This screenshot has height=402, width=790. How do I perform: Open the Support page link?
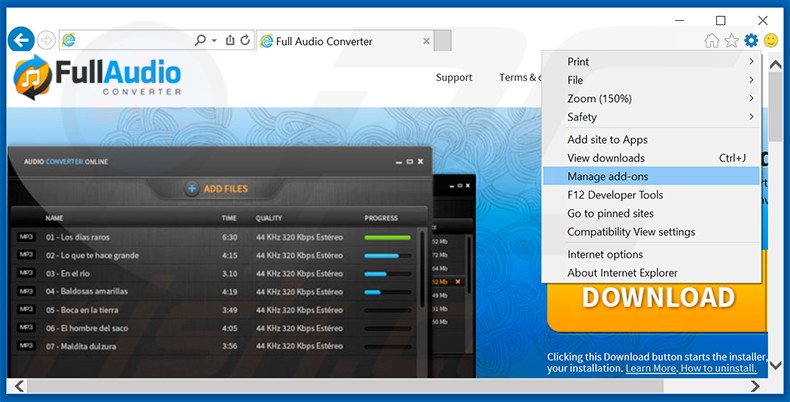click(454, 78)
